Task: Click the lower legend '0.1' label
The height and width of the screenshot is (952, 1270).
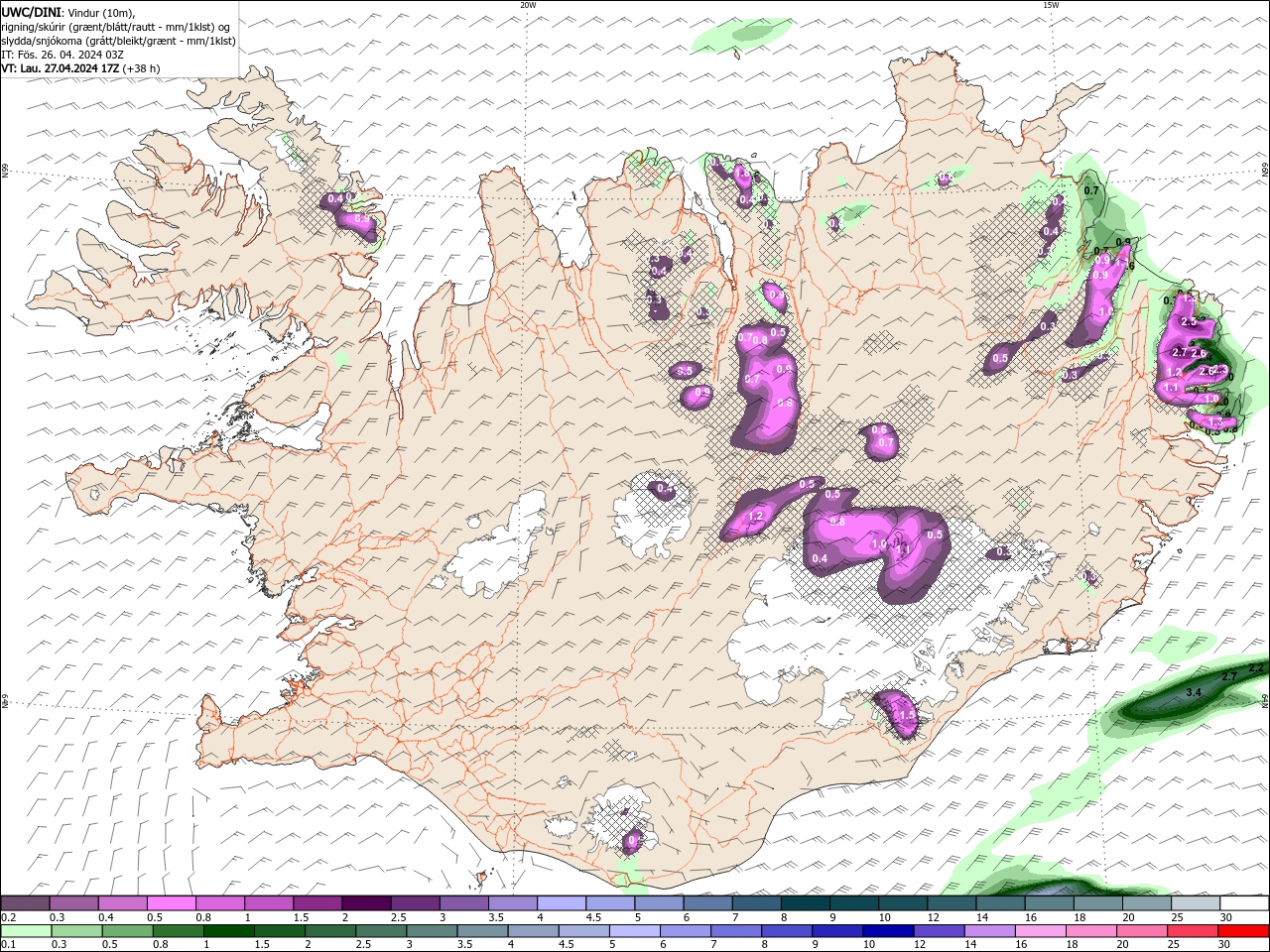Action: click(9, 945)
